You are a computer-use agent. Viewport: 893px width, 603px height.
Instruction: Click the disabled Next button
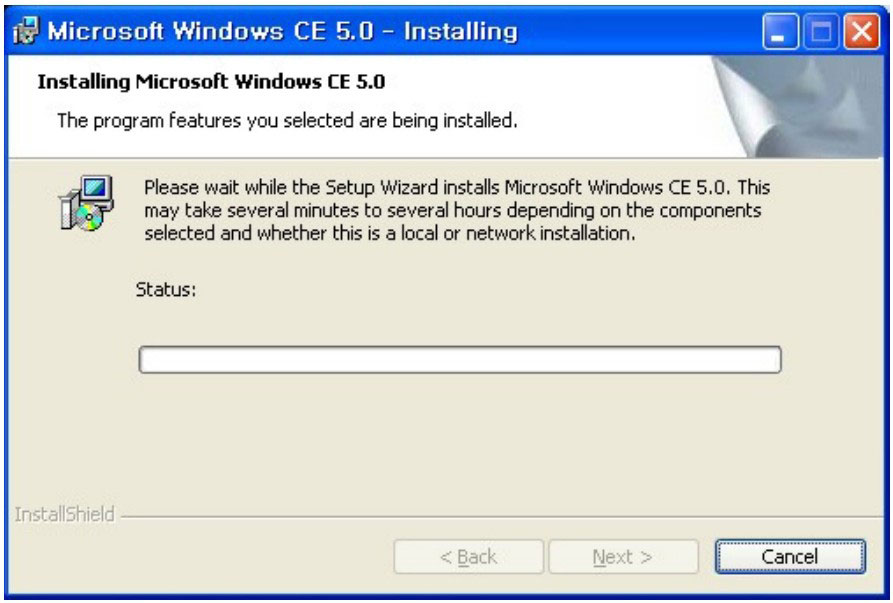[x=622, y=557]
